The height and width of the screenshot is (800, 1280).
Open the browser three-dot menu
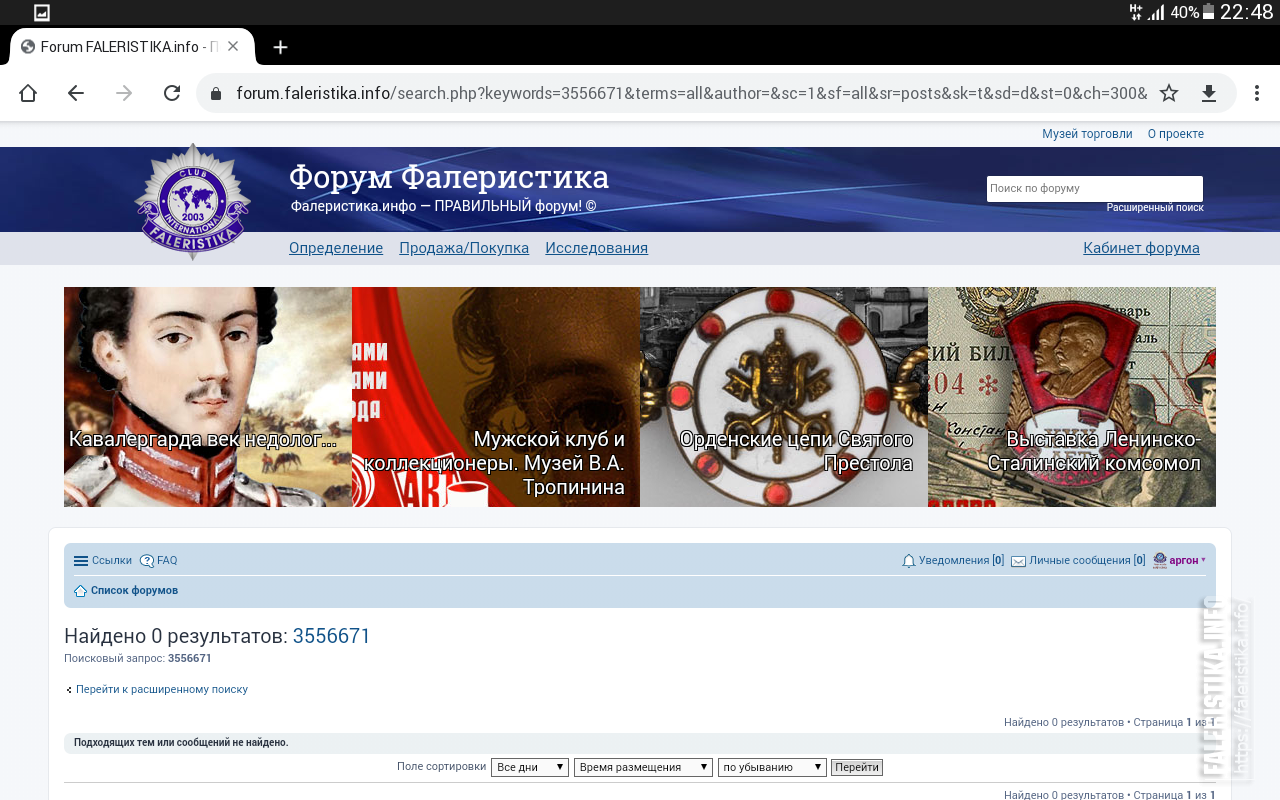[1257, 93]
